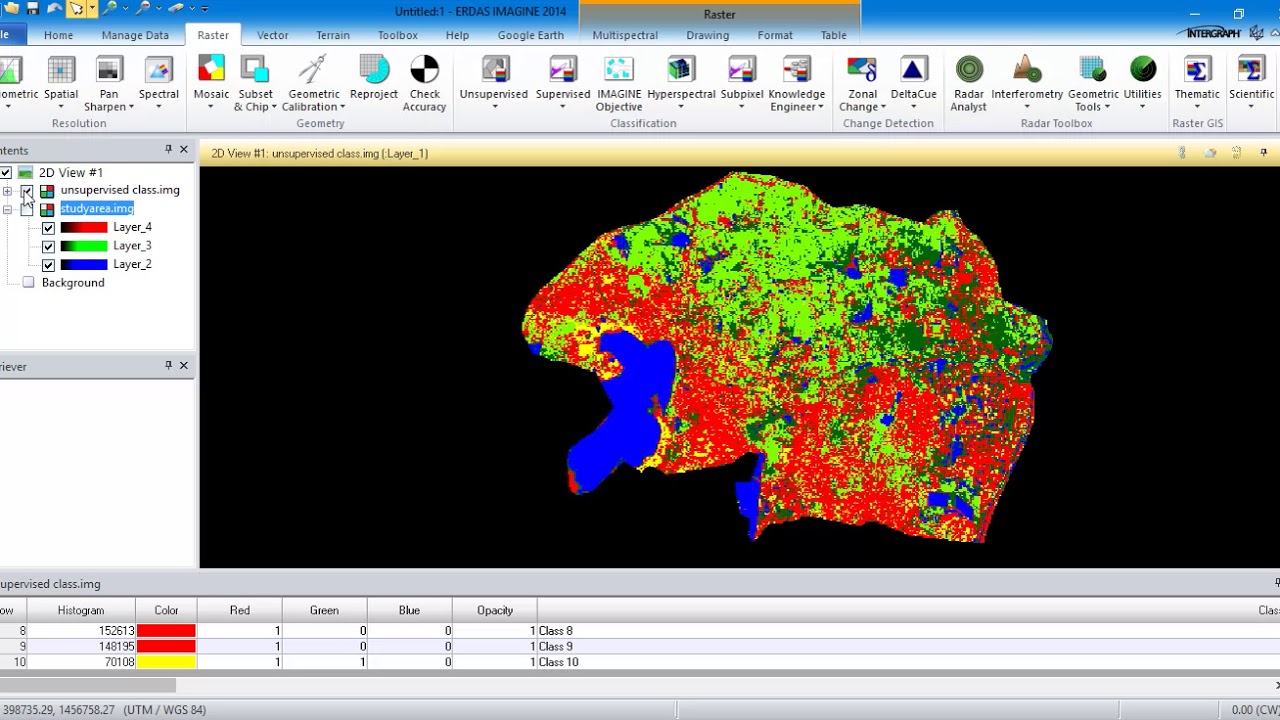
Task: Close the Contents panel
Action: (x=184, y=149)
